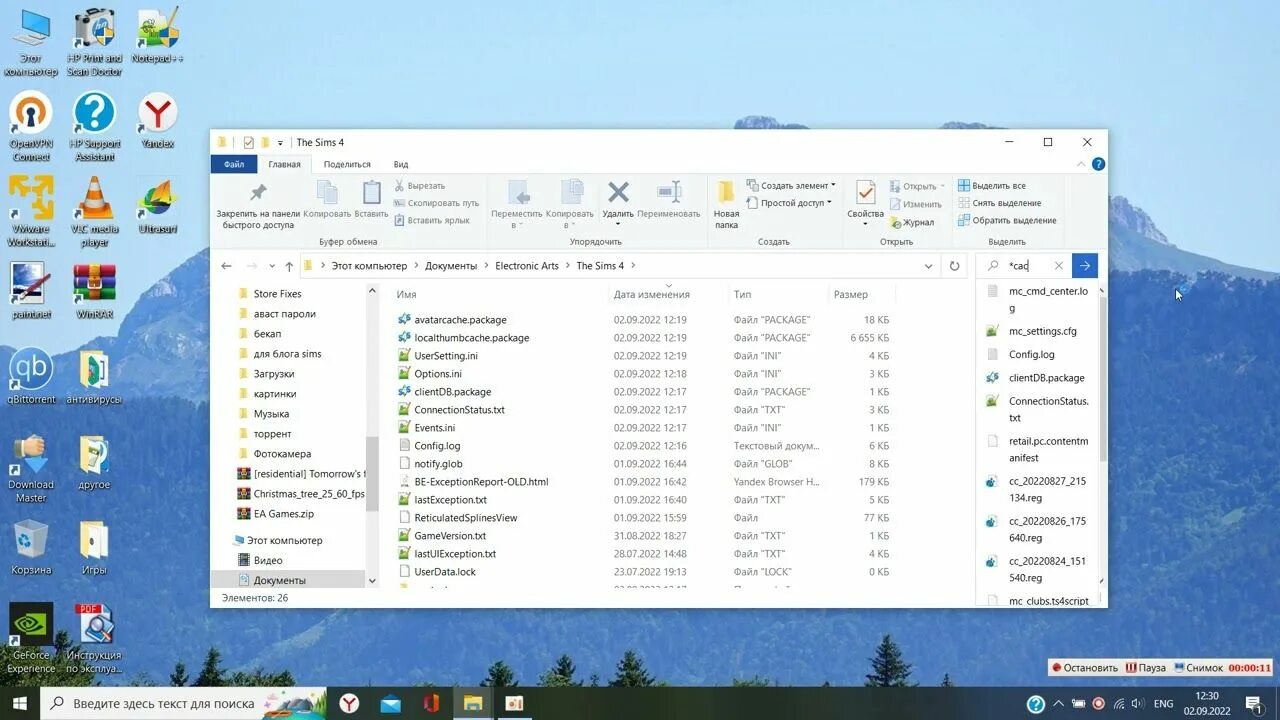
Task: Select Видео in navigation pane
Action: (x=268, y=561)
